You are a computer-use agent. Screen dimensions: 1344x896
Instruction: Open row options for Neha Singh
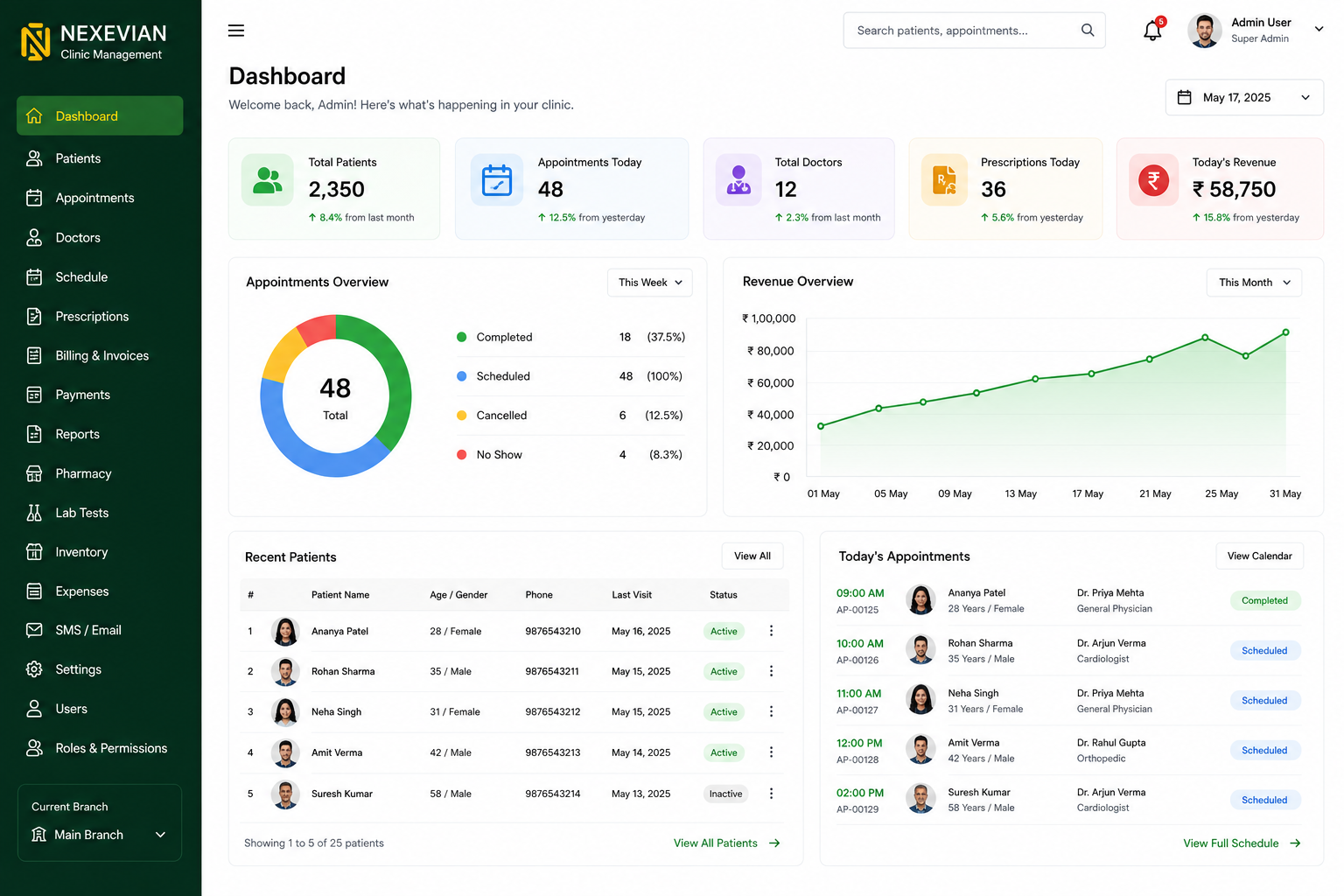(x=771, y=711)
